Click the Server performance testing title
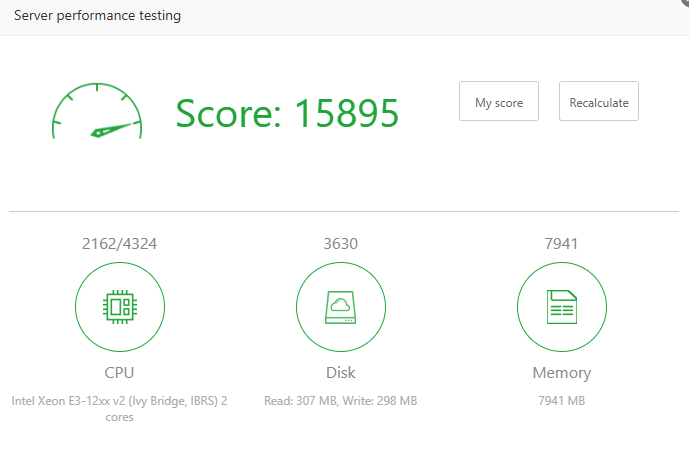The image size is (689, 458). click(x=97, y=16)
